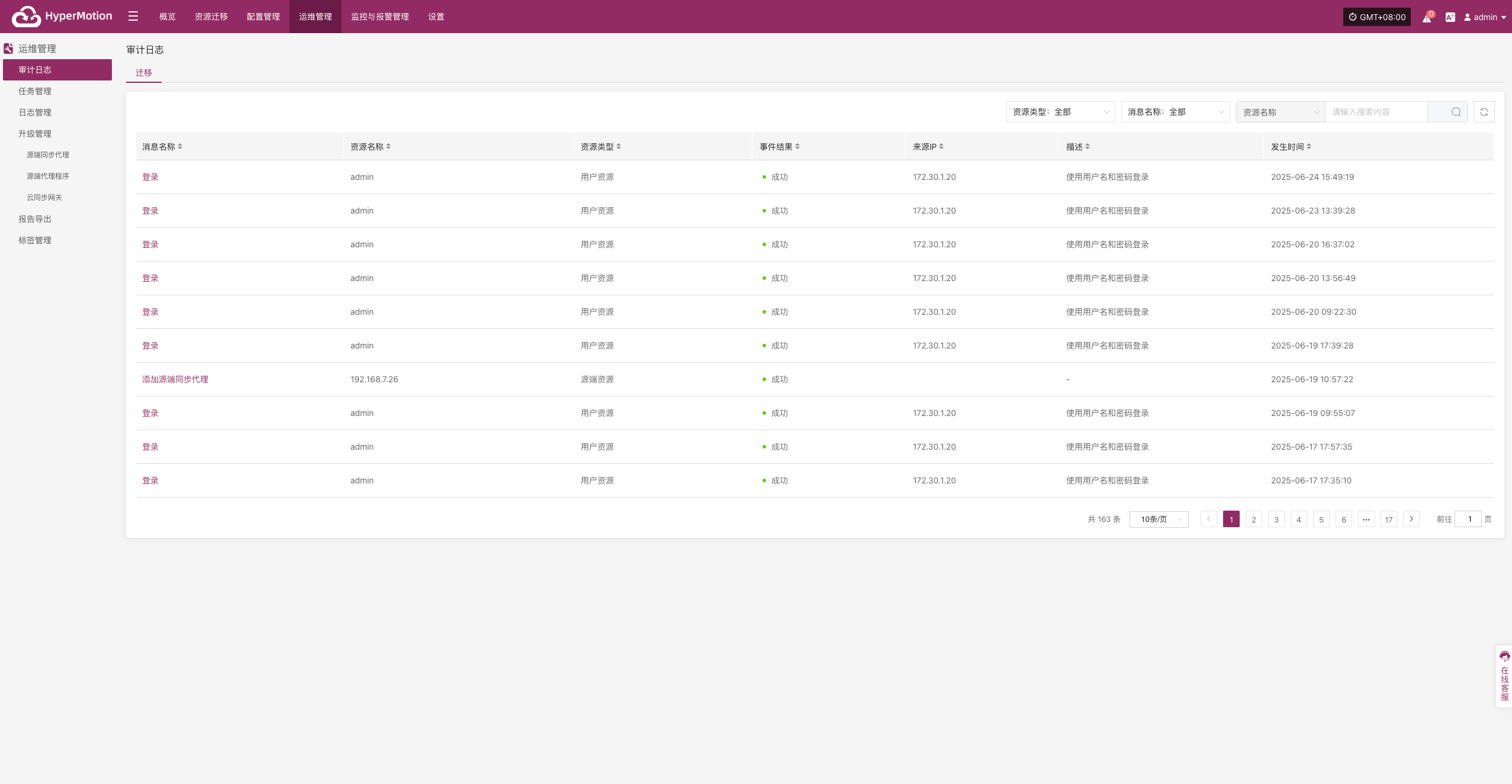Go to page 17
The width and height of the screenshot is (1512, 784).
click(x=1388, y=519)
